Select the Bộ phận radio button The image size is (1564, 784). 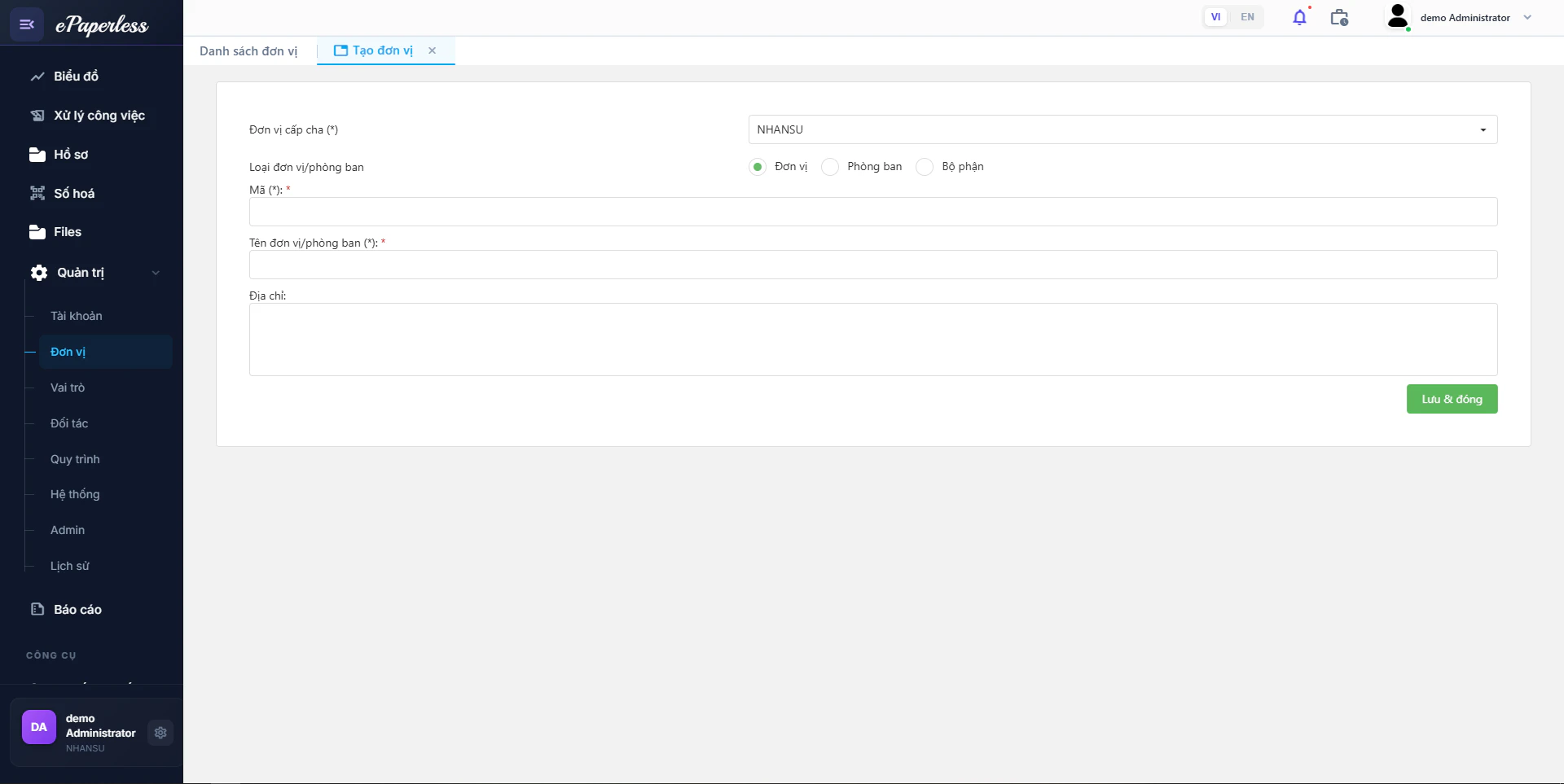925,167
